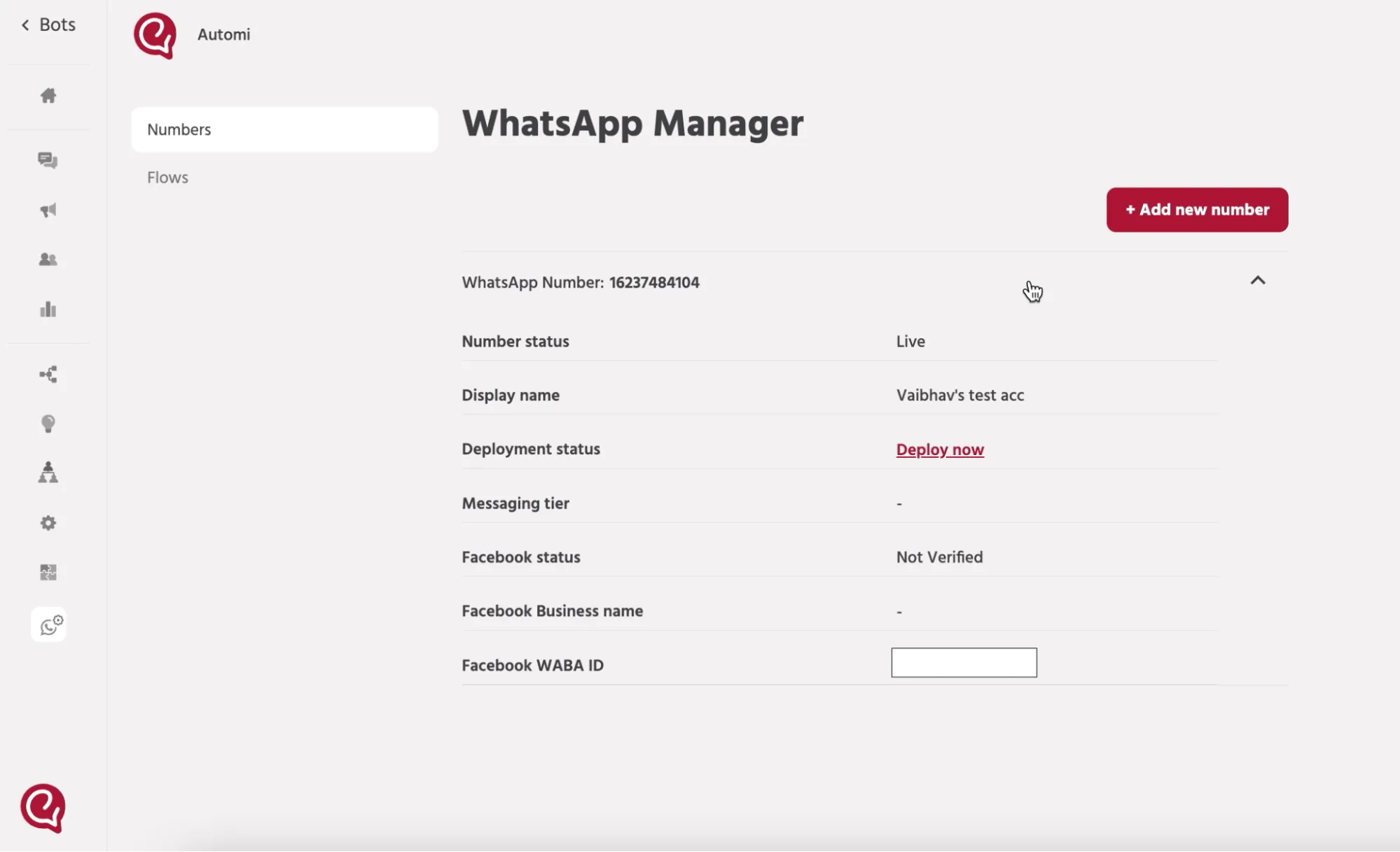Open the users audience icon
Image resolution: width=1400 pixels, height=852 pixels.
pyautogui.click(x=48, y=260)
